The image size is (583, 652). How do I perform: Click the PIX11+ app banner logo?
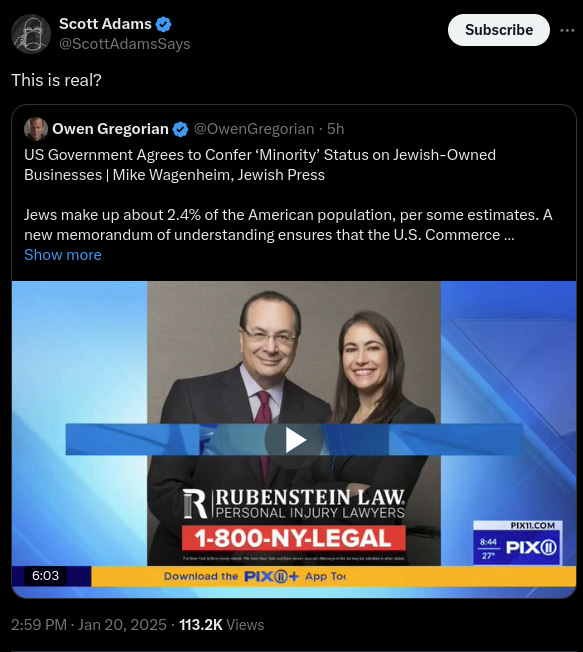click(x=271, y=576)
